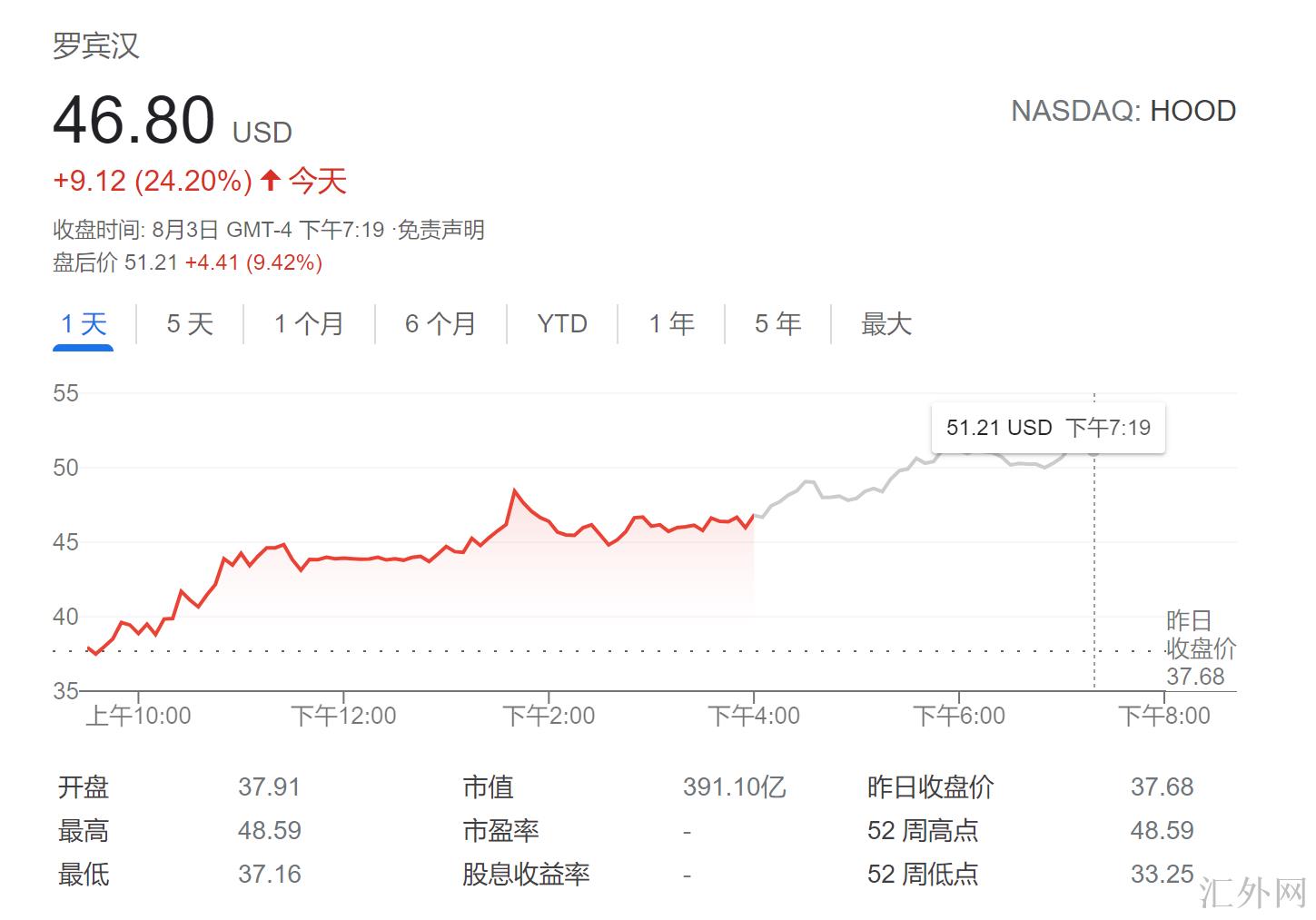Choose the 5 年 time range
The image size is (1316, 920).
(x=777, y=324)
